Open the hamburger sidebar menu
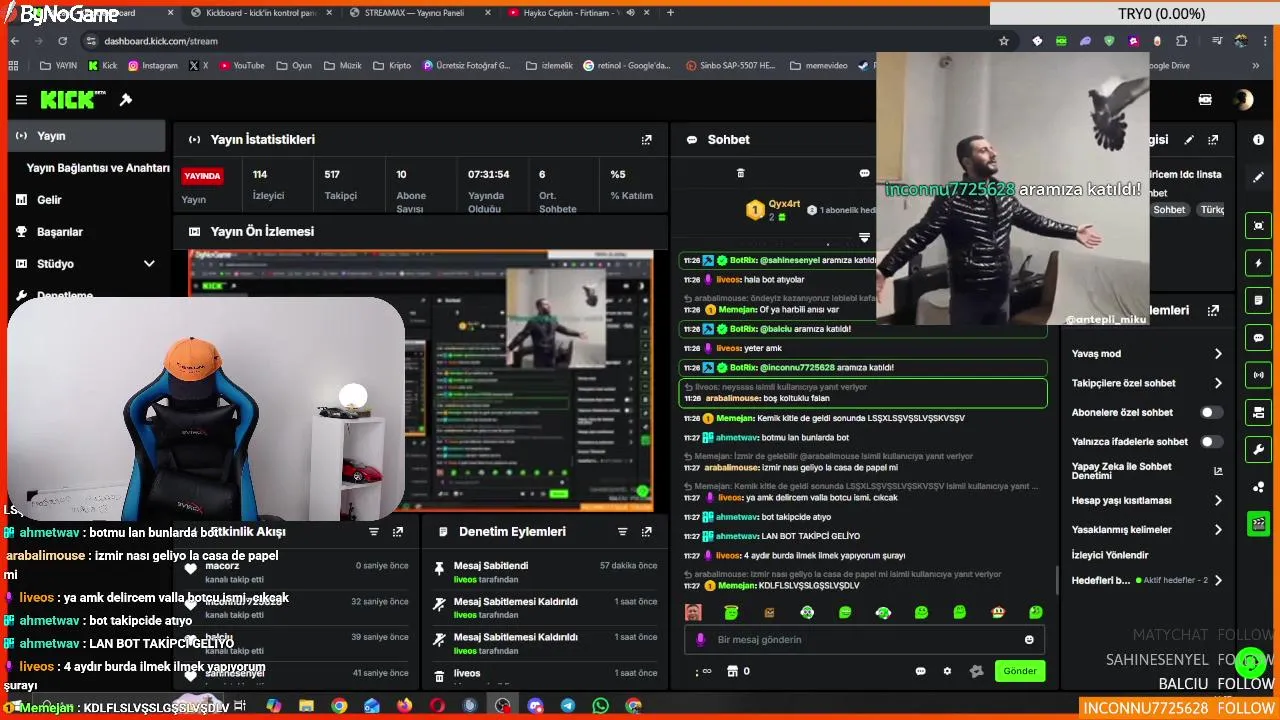This screenshot has height=720, width=1280. click(21, 100)
